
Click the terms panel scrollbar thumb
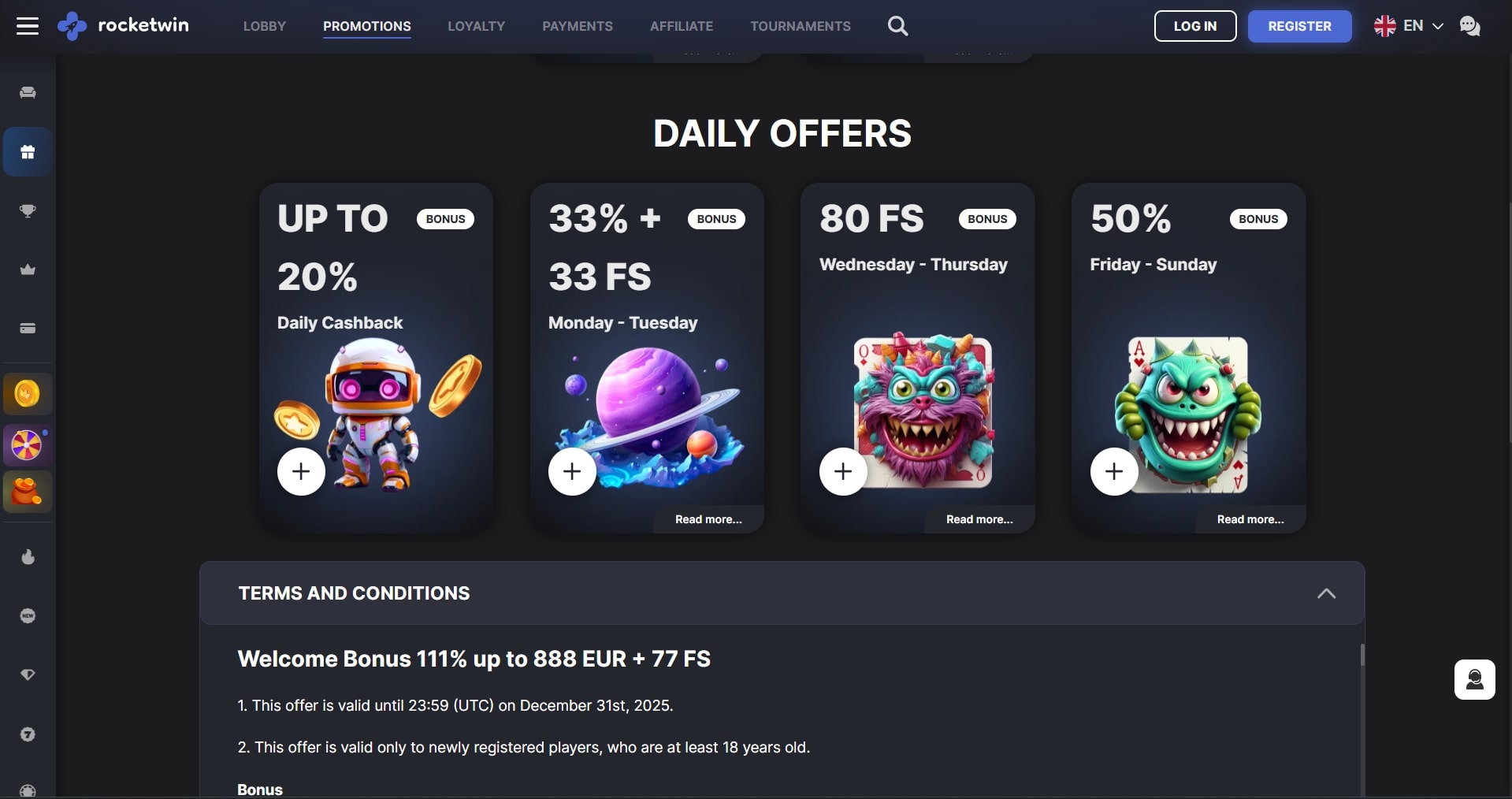(x=1362, y=655)
